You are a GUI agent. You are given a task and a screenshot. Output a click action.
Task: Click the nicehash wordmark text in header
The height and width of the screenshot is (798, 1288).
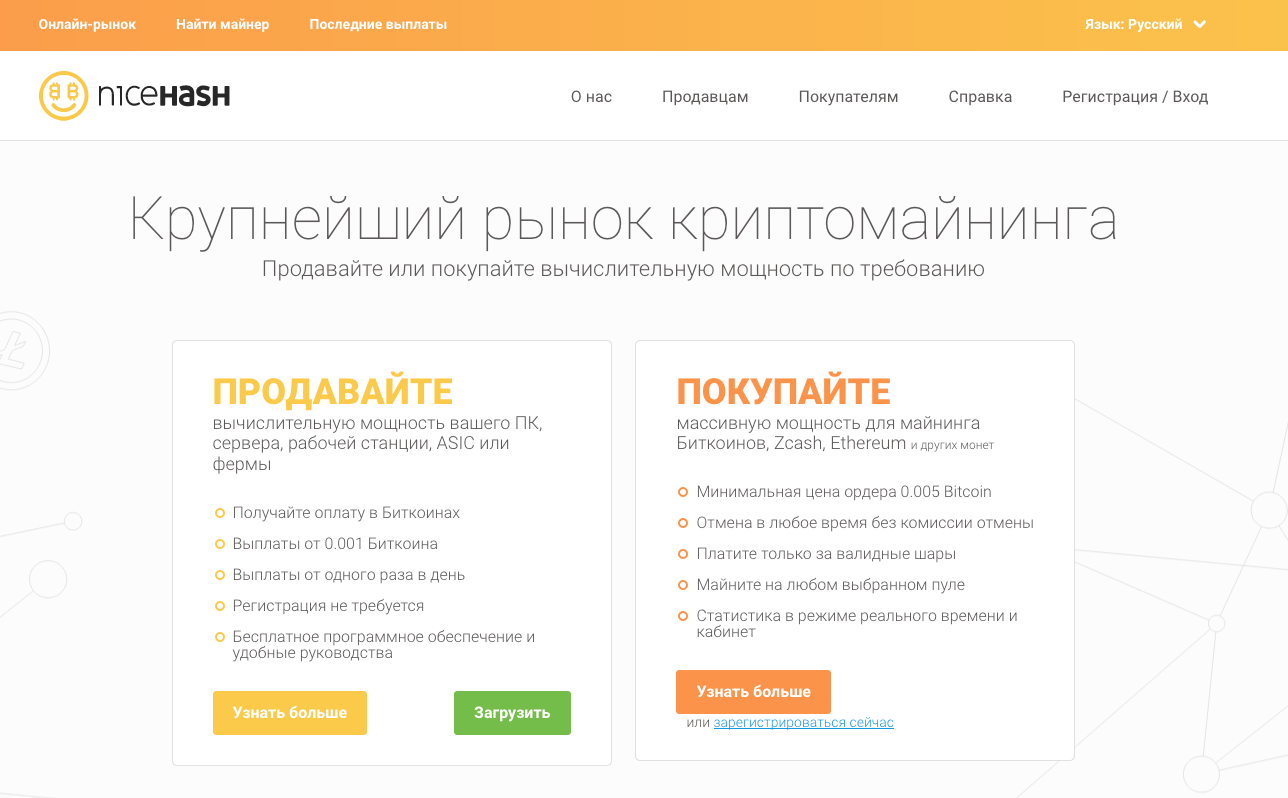click(x=164, y=96)
